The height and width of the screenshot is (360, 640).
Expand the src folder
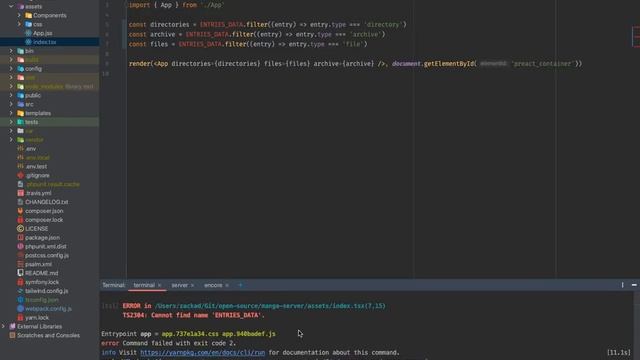[11, 104]
